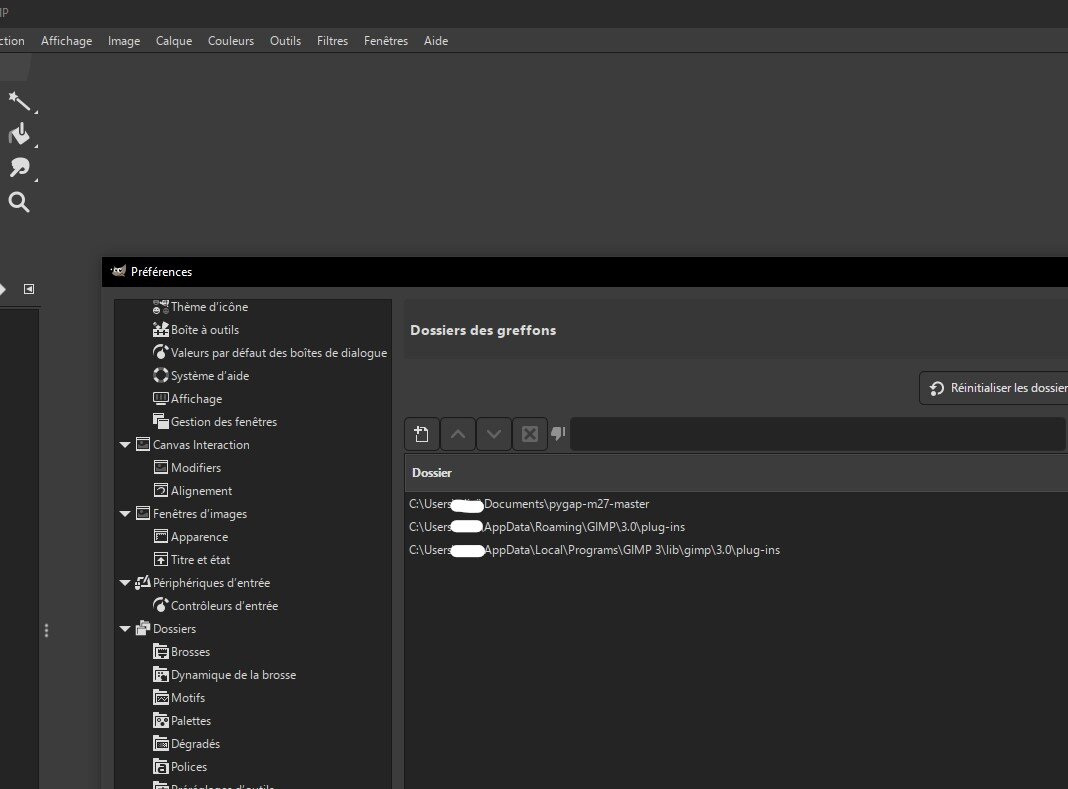Select the Apparence preference page
The image size is (1068, 789).
[x=200, y=537]
